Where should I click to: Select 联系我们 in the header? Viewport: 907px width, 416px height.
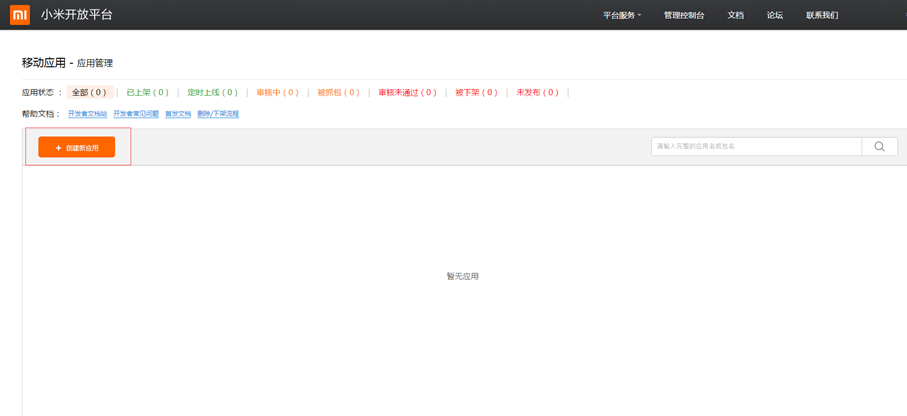tap(822, 15)
